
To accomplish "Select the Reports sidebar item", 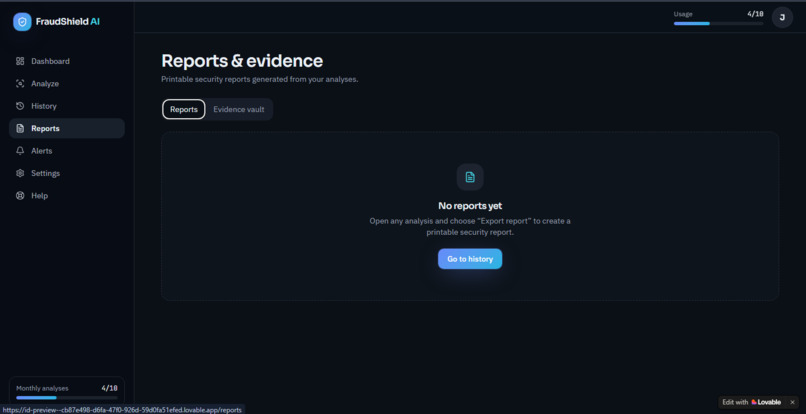I will (x=67, y=129).
